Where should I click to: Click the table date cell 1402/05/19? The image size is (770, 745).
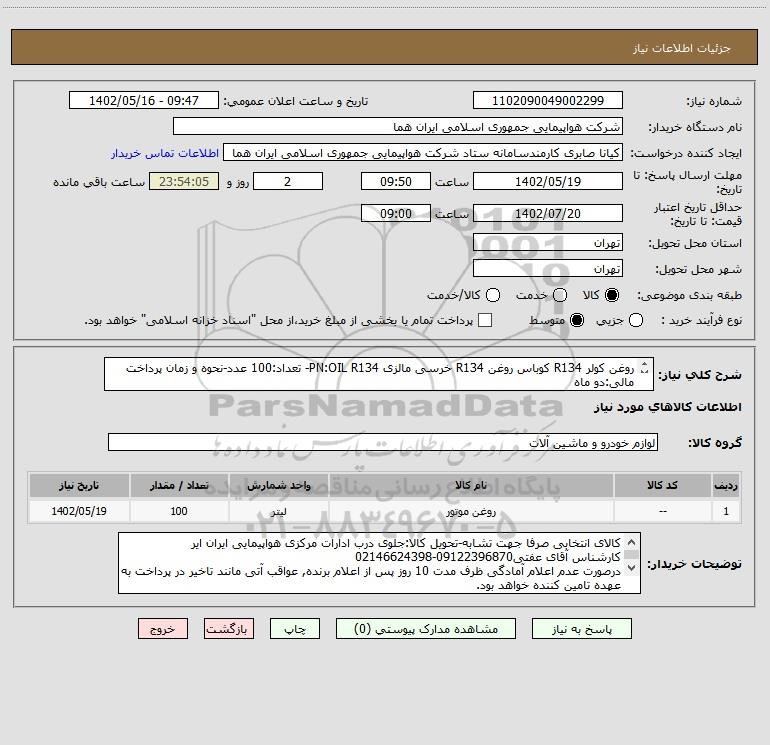pos(79,512)
